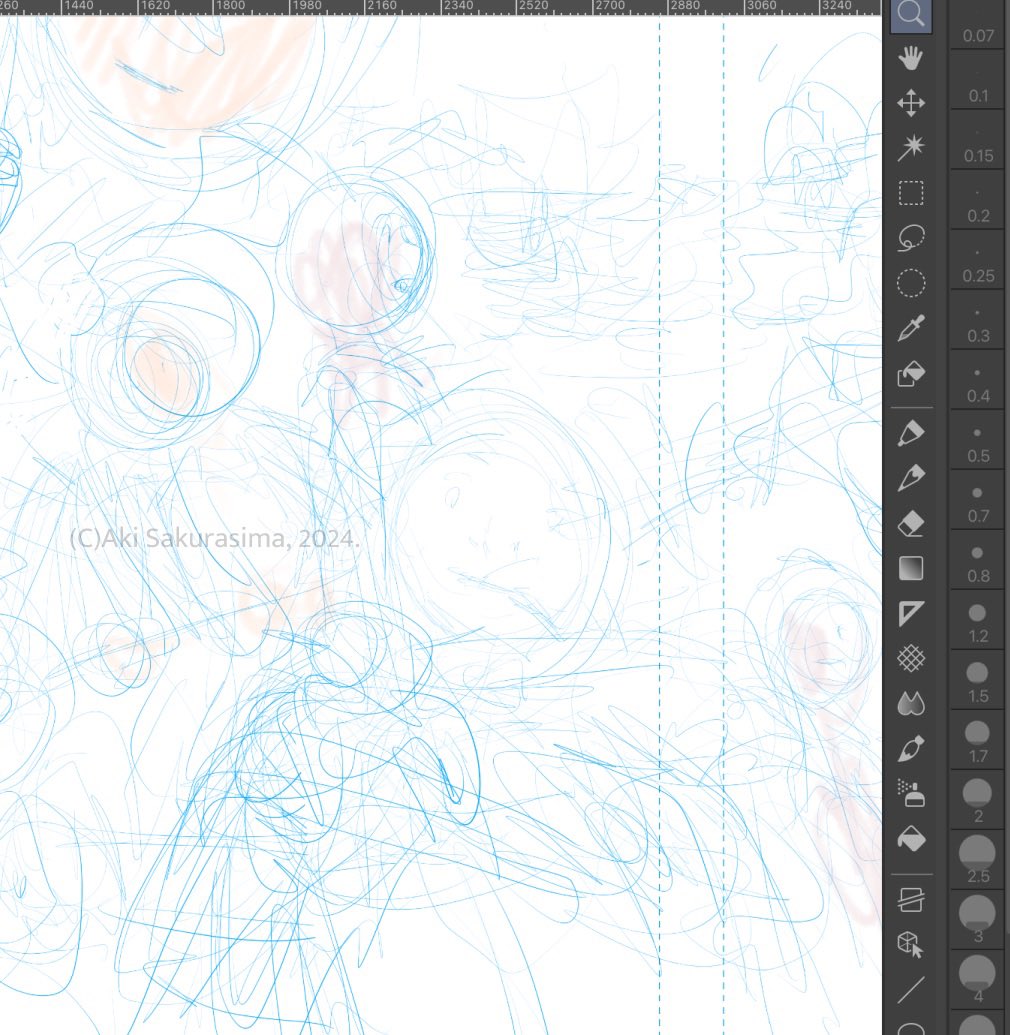Select the Ellipse selection tool

[911, 283]
